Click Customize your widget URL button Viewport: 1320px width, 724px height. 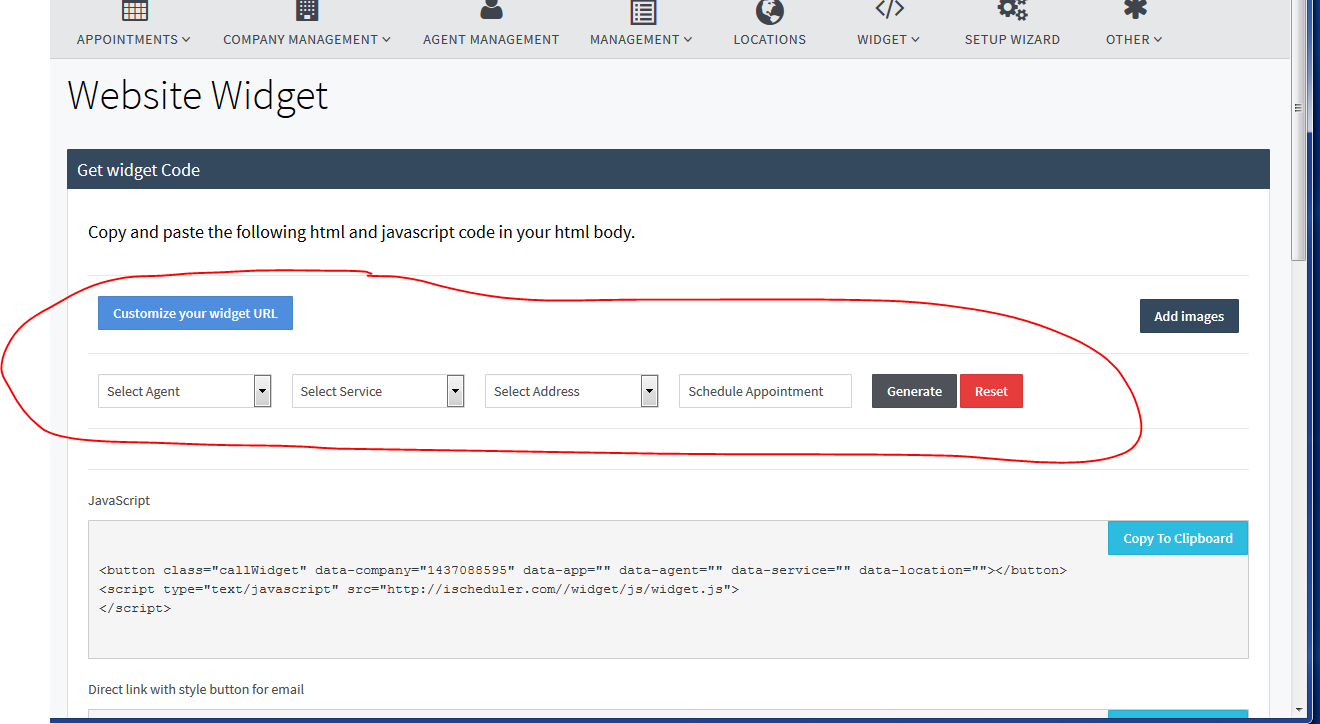(x=195, y=313)
